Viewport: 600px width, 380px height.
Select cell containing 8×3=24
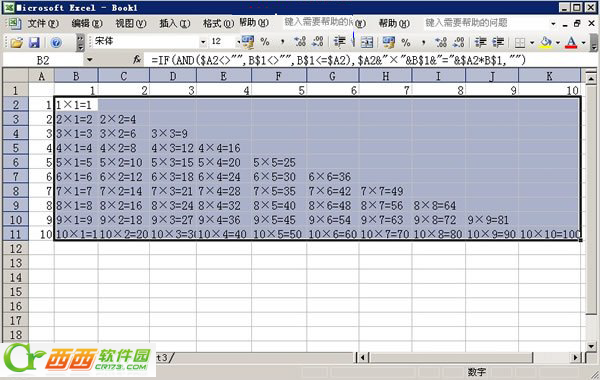[173, 205]
